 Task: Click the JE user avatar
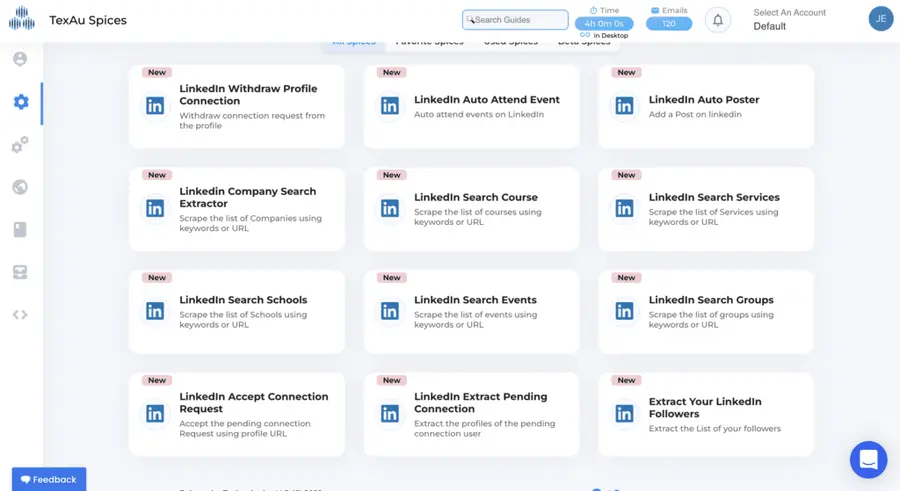tap(880, 19)
